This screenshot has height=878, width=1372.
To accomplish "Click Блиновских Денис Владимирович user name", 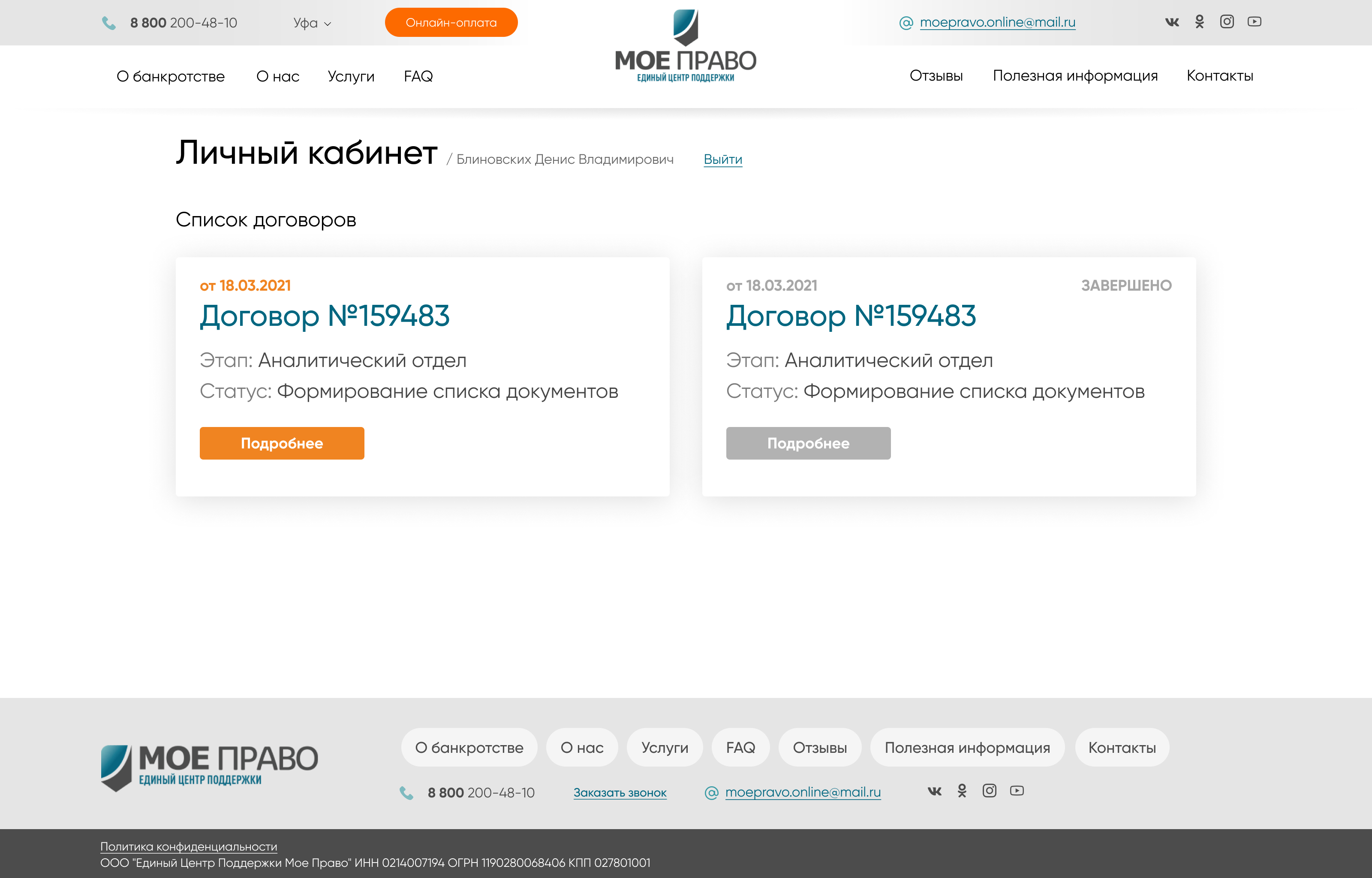I will [x=564, y=159].
